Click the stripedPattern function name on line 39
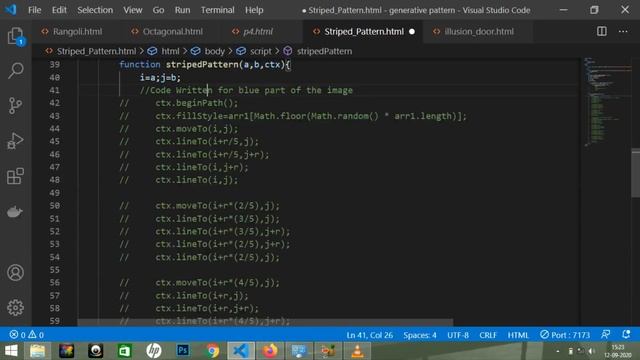640x360 pixels. coord(202,64)
